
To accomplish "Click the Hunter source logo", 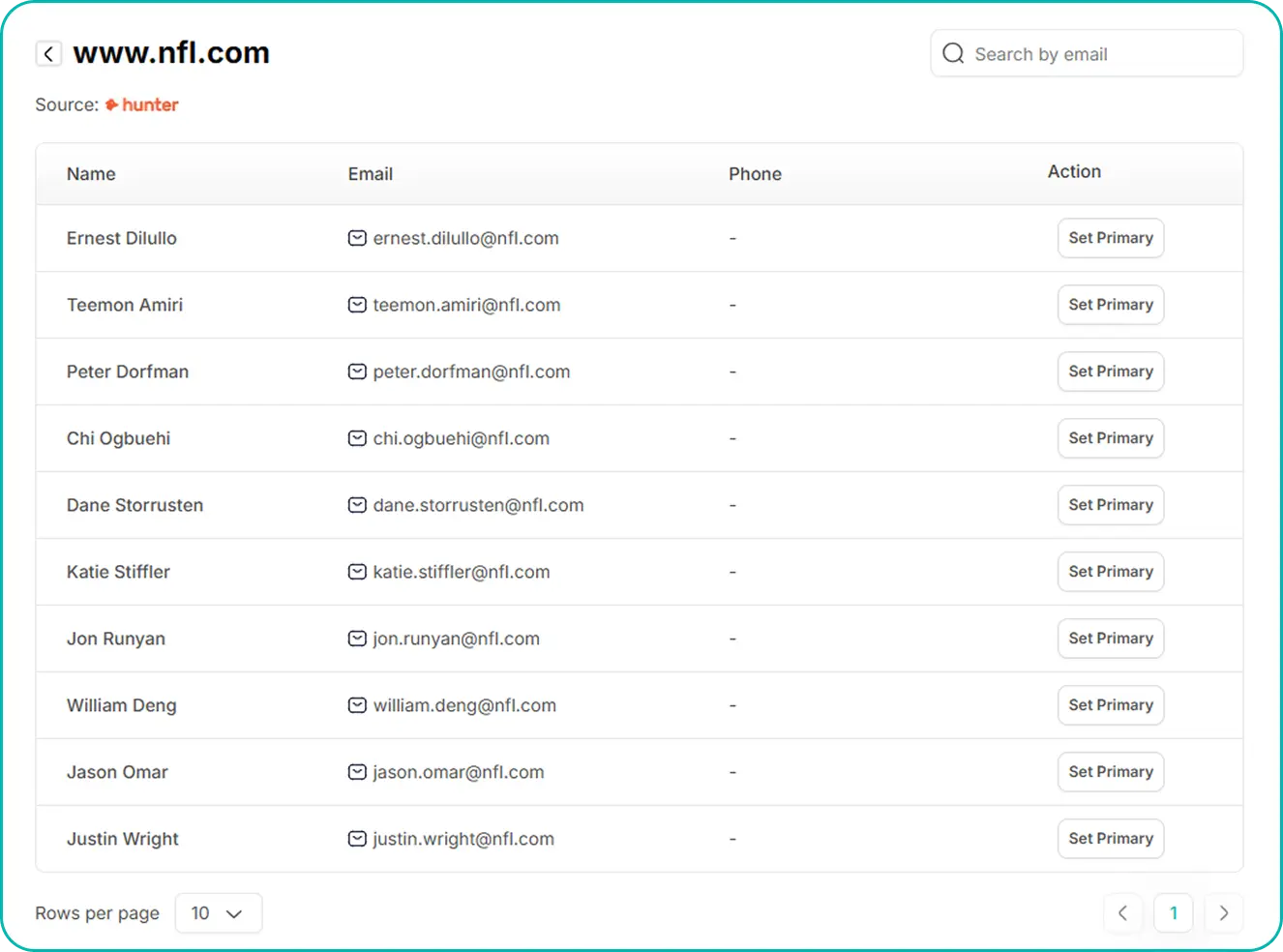I will (142, 104).
